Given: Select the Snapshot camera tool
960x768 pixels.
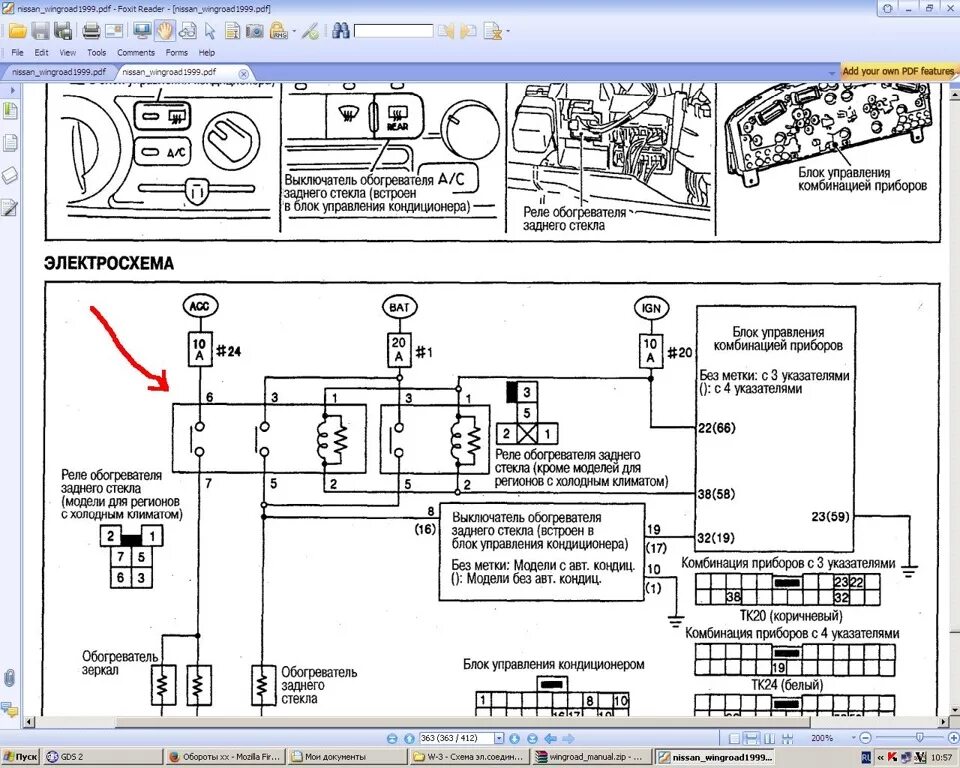Looking at the screenshot, I should coord(256,31).
